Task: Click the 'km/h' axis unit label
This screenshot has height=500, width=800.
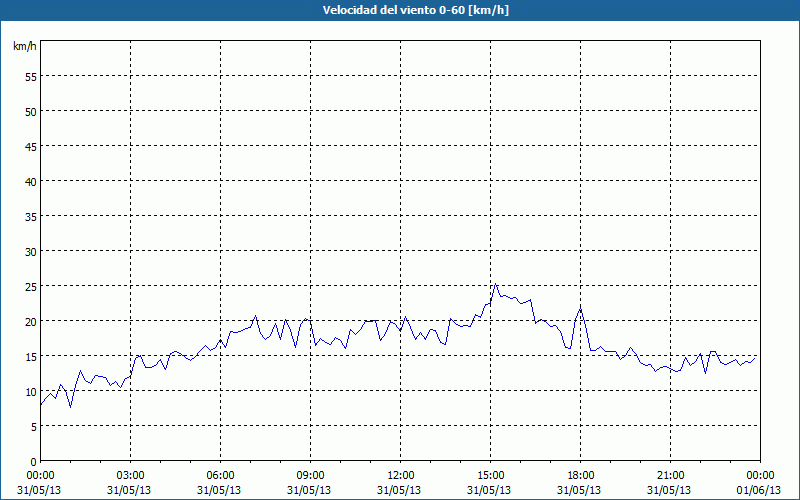Action: click(25, 46)
